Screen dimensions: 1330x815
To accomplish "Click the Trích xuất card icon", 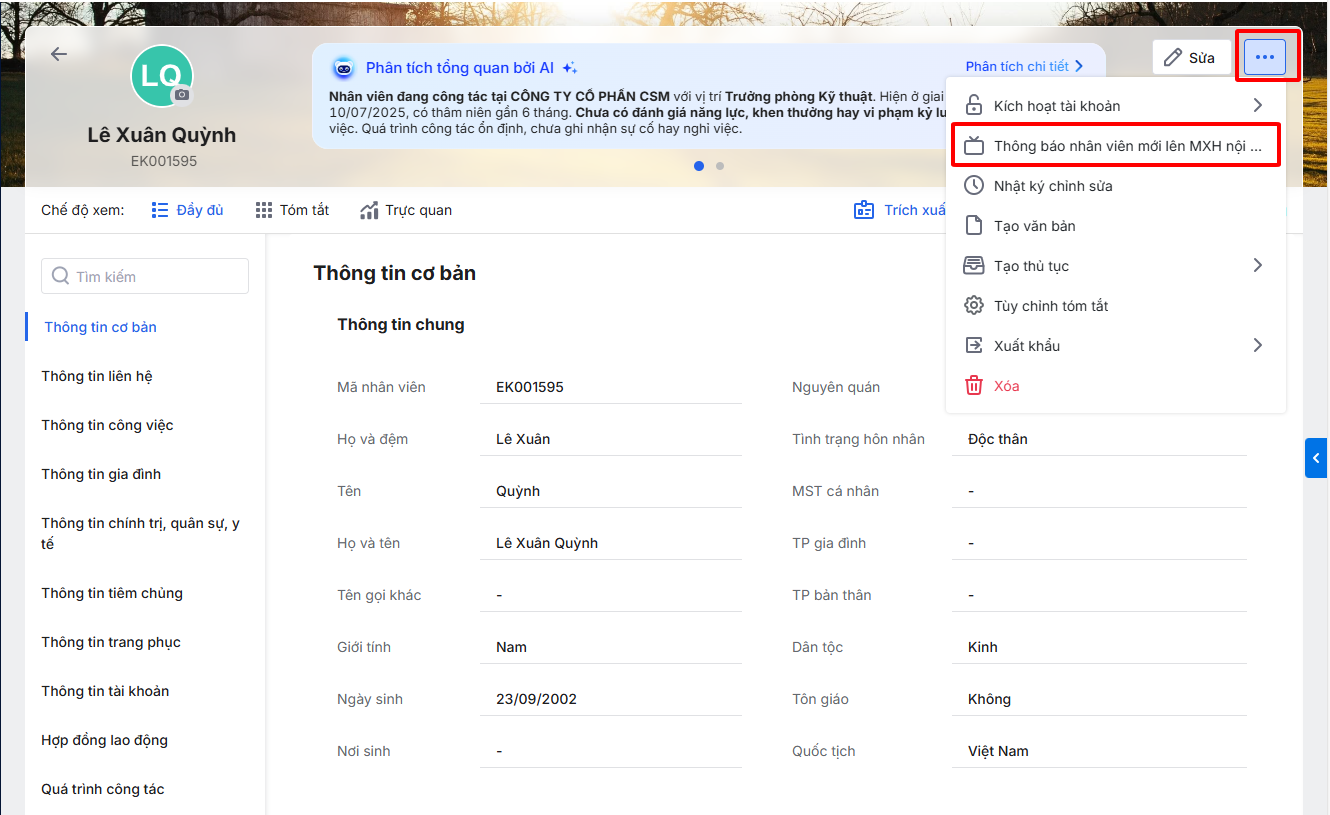I will point(863,210).
